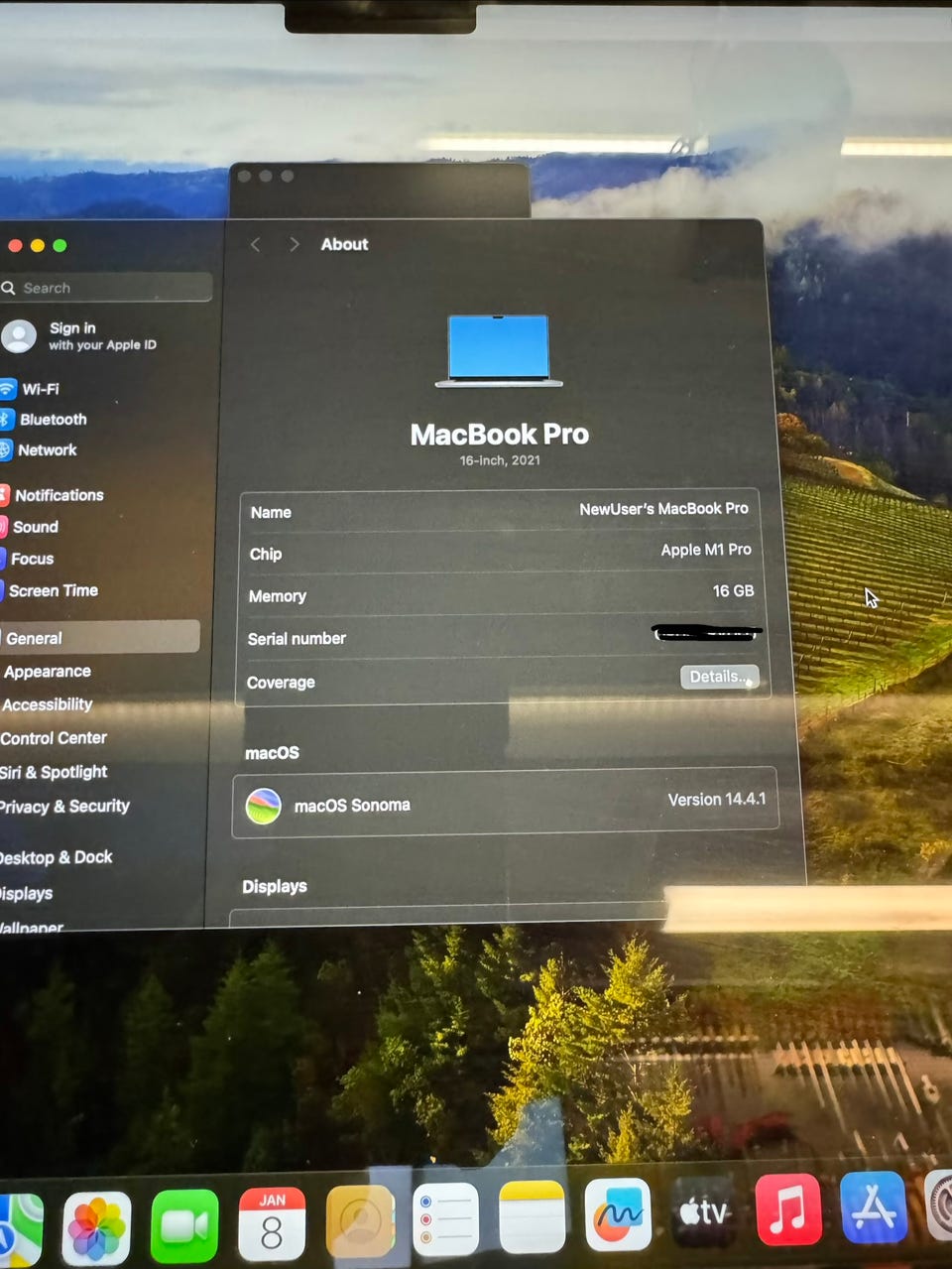The image size is (952, 1269).
Task: Click the yellow minimize window button
Action: 37,245
